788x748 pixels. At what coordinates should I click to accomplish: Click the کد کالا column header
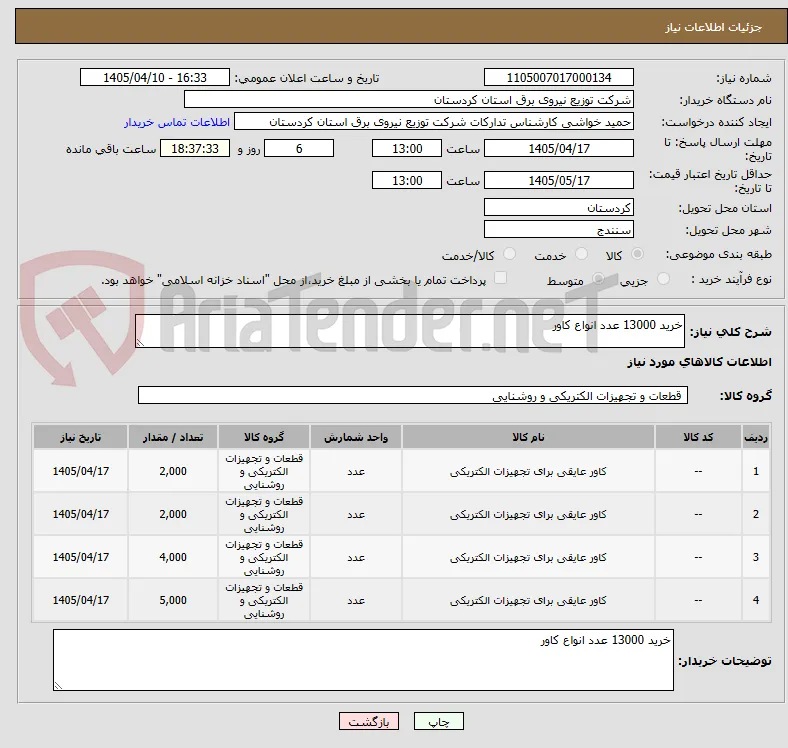coord(698,437)
